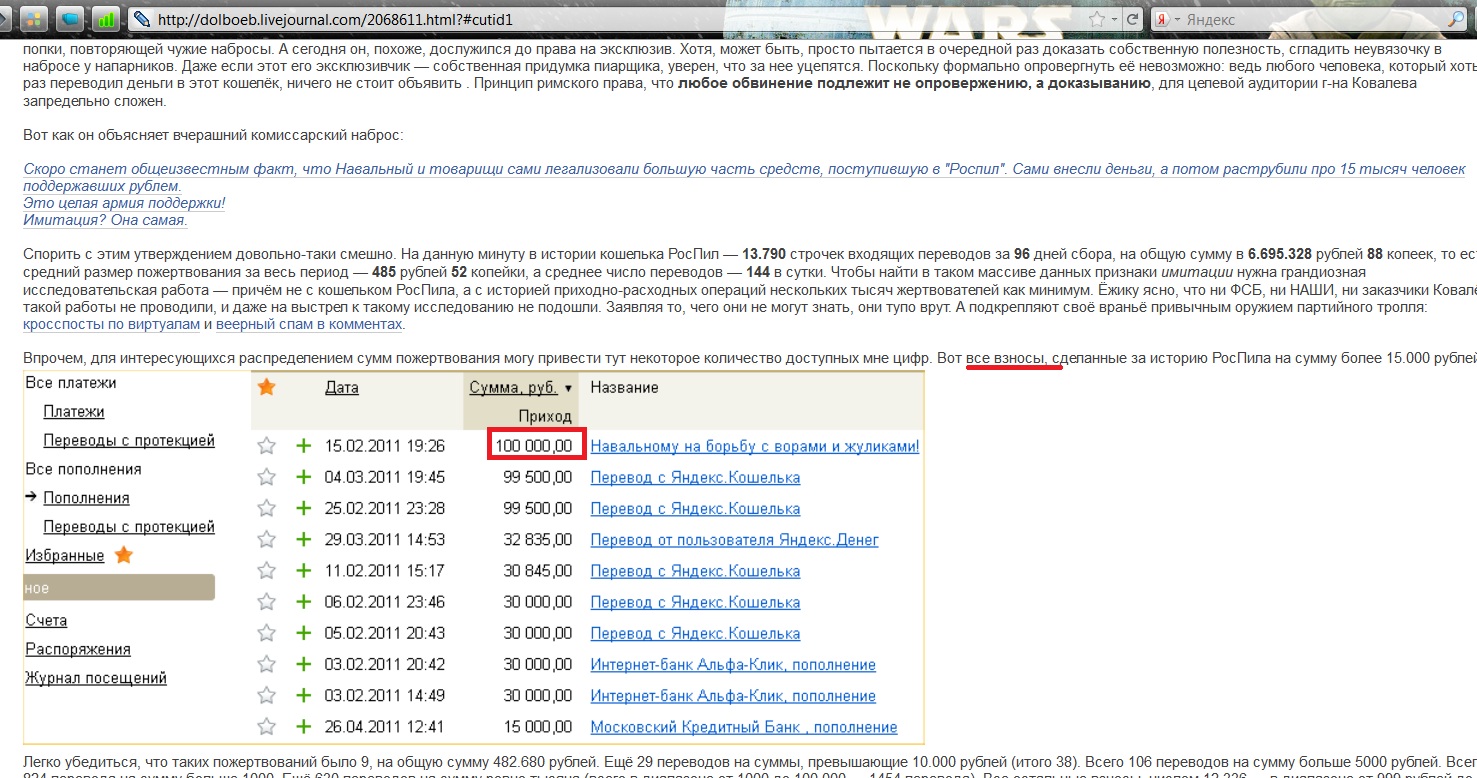Image resolution: width=1477 pixels, height=778 pixels.
Task: Sort the table by Дата column
Action: [342, 387]
